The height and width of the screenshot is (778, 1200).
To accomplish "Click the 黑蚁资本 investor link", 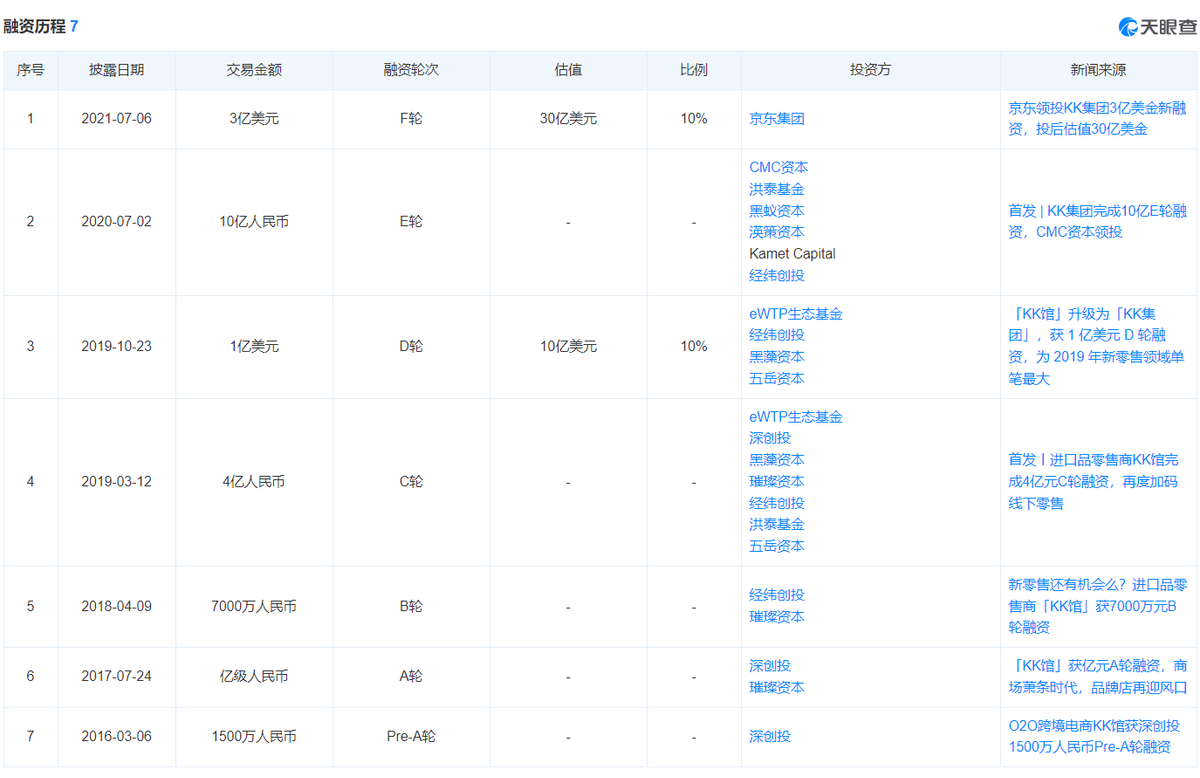I will pos(776,210).
